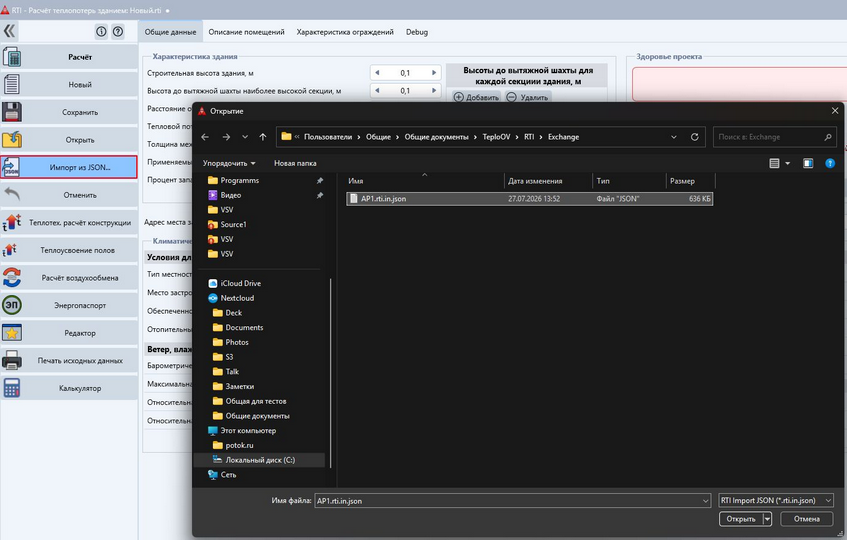This screenshot has height=540, width=847.
Task: Decrease Строительная высота здания value
Action: pyautogui.click(x=377, y=73)
